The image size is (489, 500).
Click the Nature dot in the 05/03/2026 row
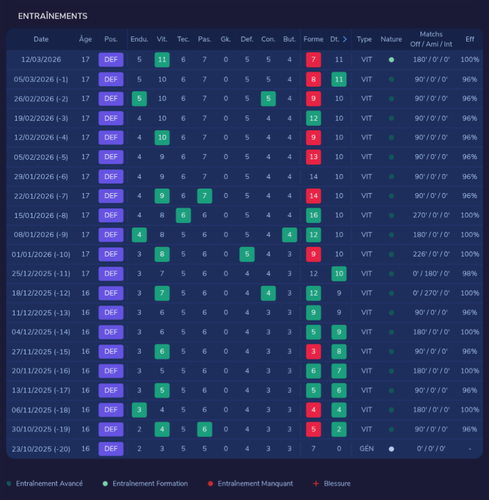[x=391, y=79]
